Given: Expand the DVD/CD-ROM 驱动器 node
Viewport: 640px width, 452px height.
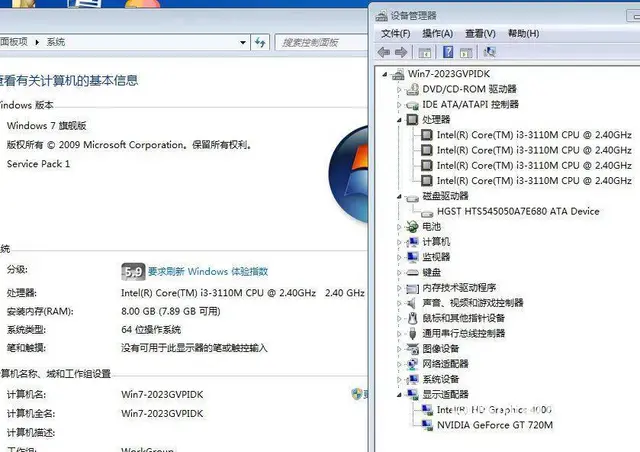Looking at the screenshot, I should click(x=399, y=89).
